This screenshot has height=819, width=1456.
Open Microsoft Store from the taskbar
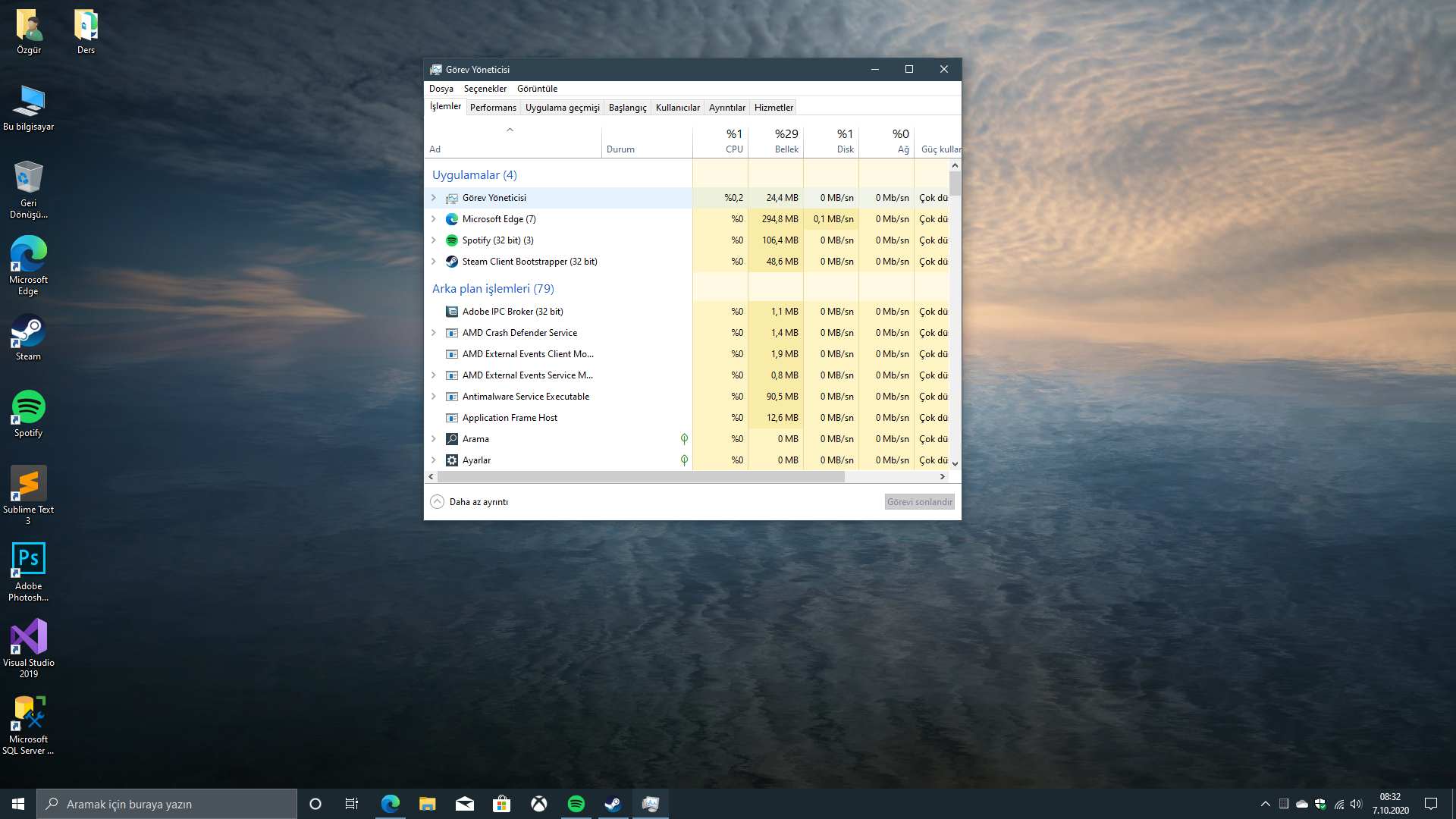click(x=501, y=804)
